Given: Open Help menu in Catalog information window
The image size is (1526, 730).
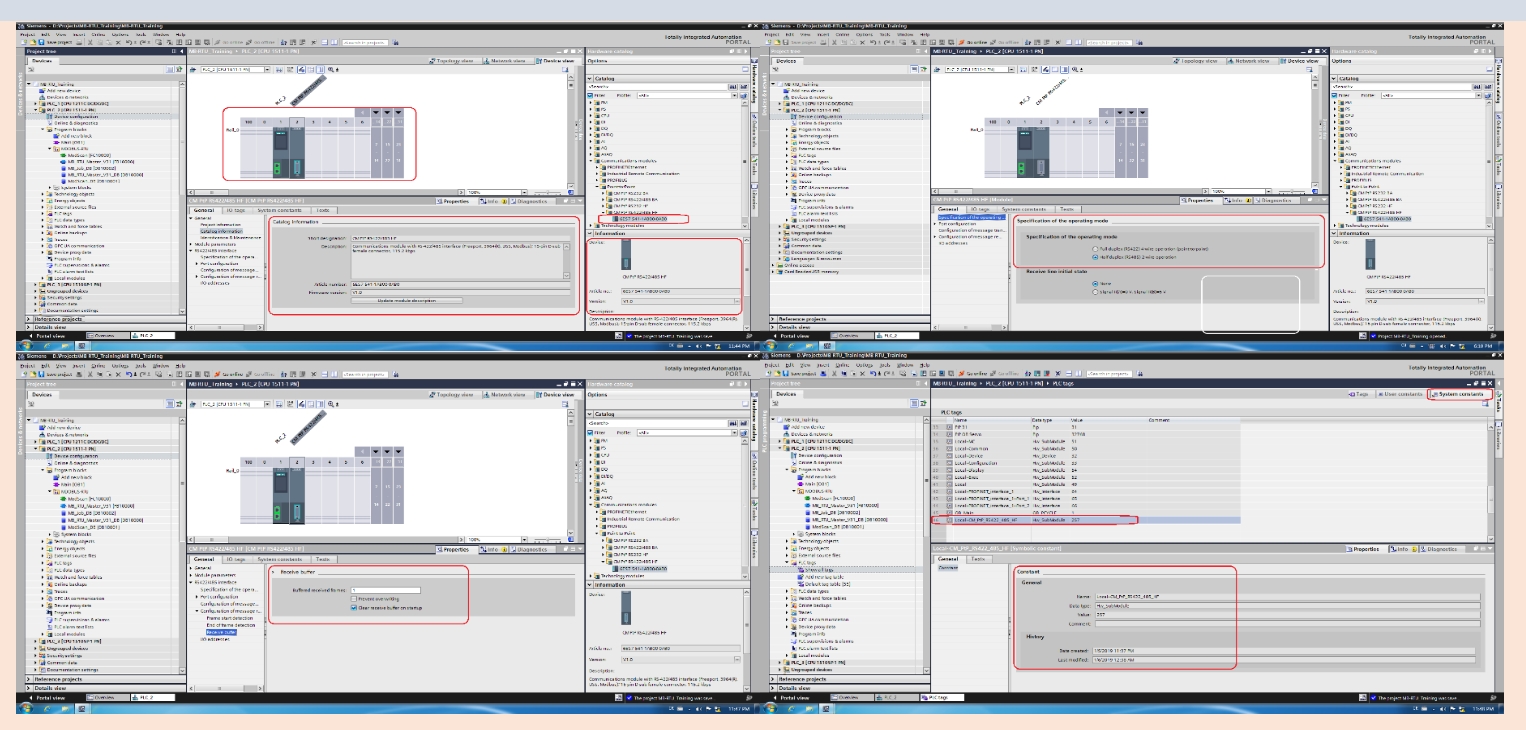Looking at the screenshot, I should coord(181,35).
